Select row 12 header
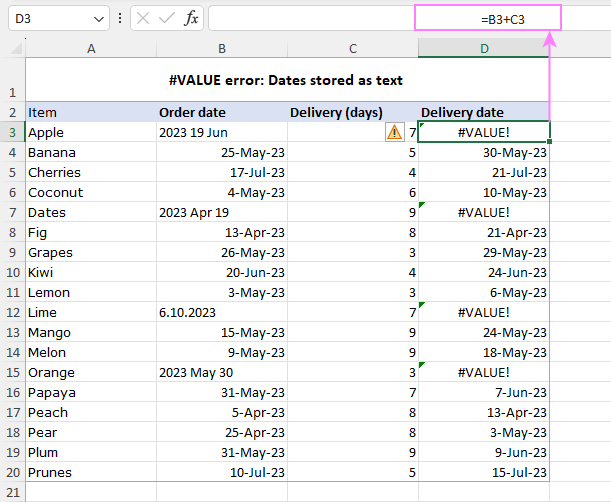 click(12, 312)
